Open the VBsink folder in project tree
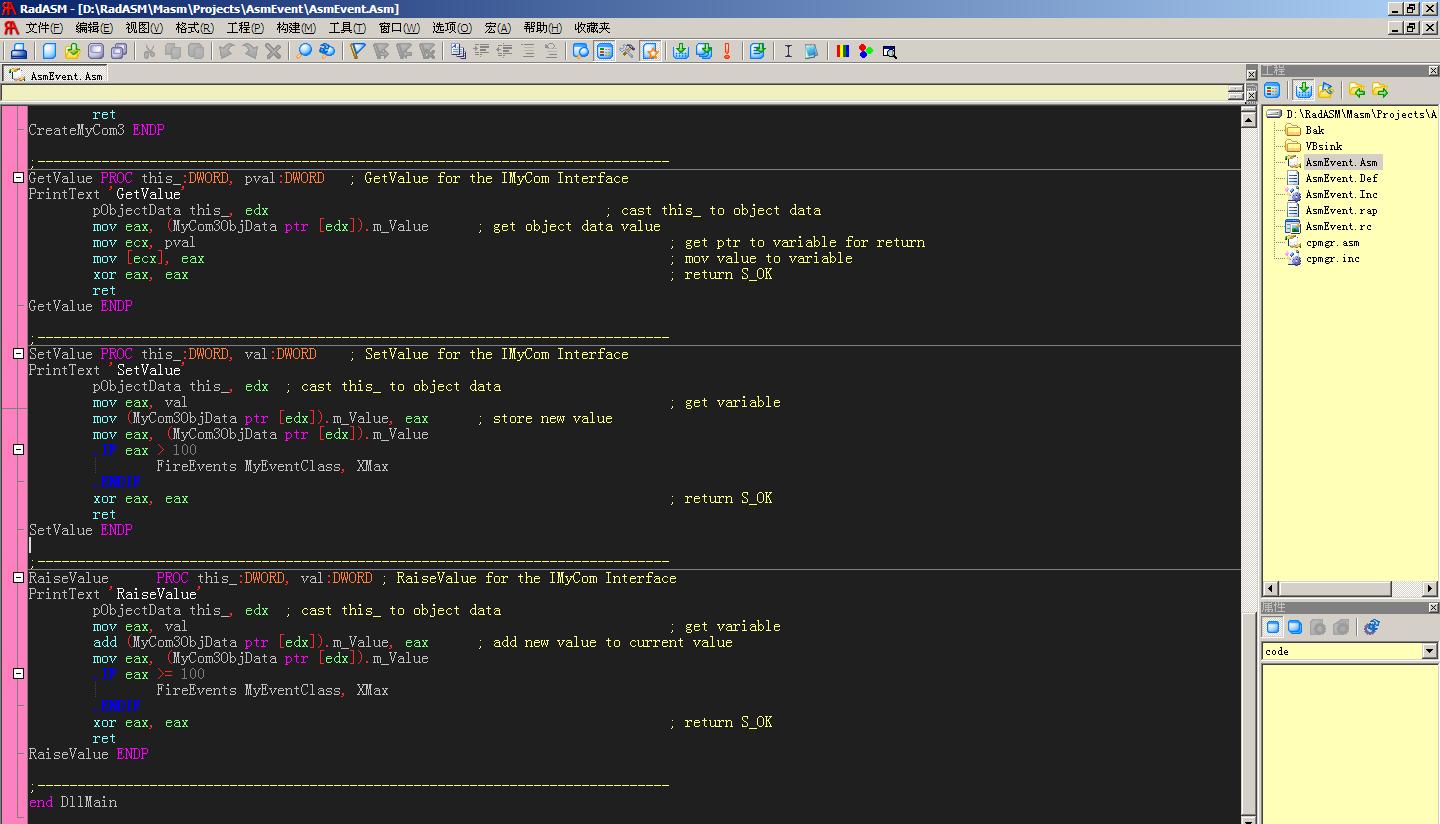The image size is (1440, 824). [x=1324, y=146]
